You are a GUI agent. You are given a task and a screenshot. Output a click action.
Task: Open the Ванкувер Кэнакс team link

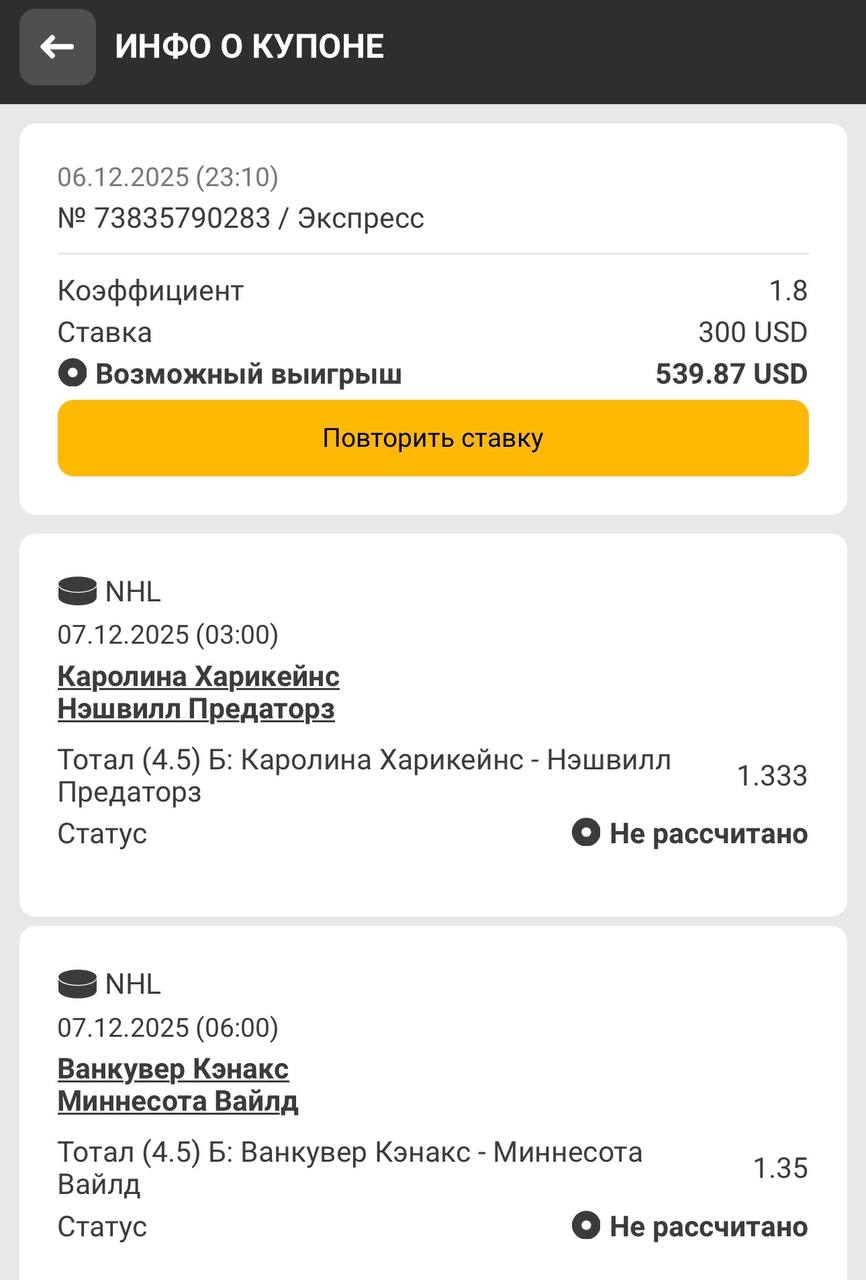click(x=173, y=1069)
